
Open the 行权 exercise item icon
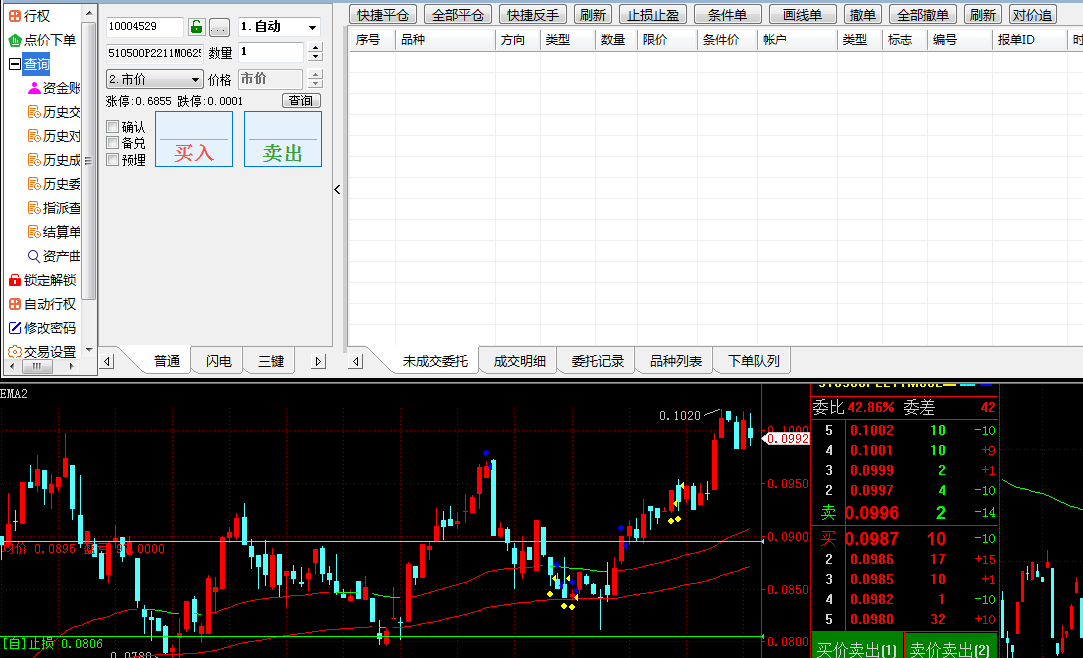click(x=15, y=15)
